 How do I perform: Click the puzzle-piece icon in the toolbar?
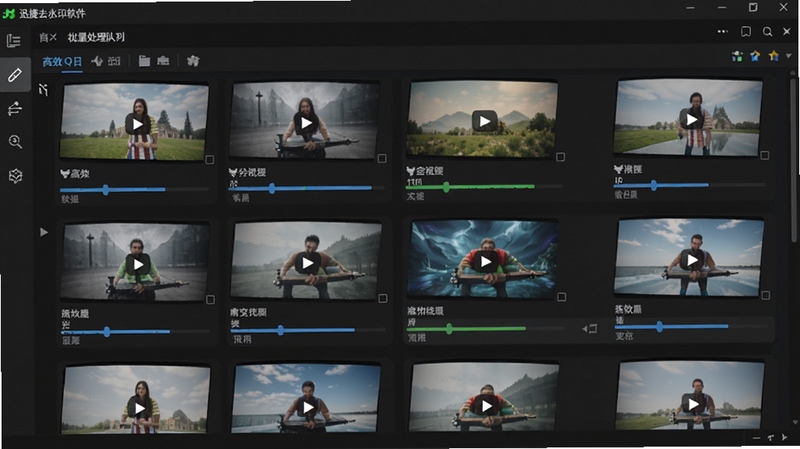point(193,61)
